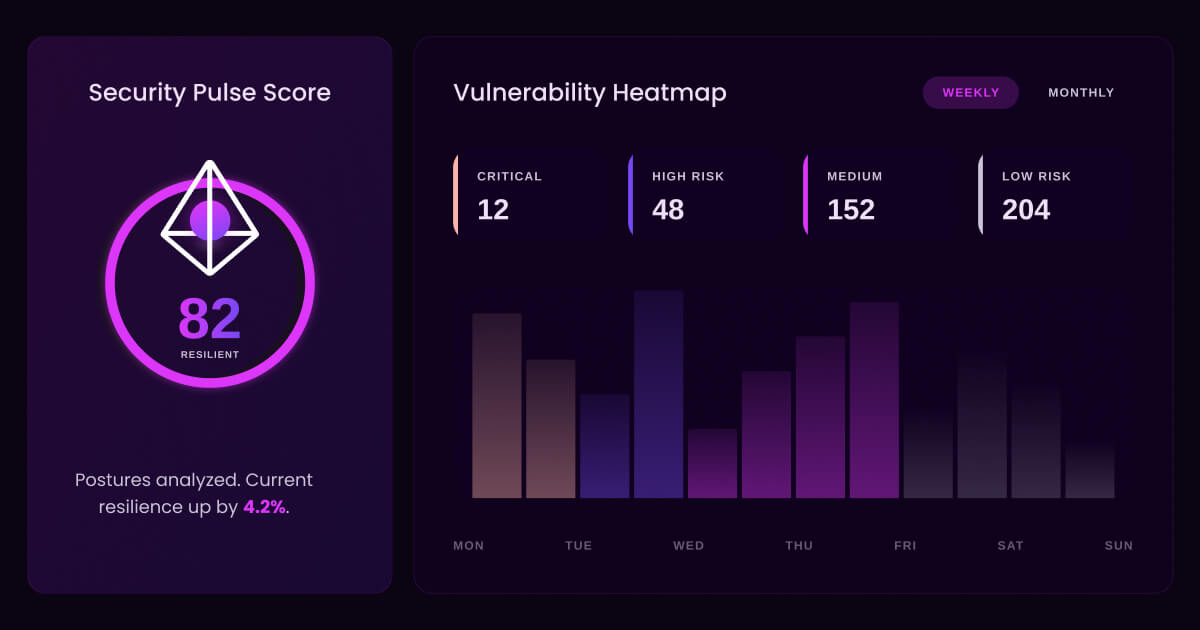The width and height of the screenshot is (1200, 630).
Task: Select the shortest magenta chart bar
Action: point(713,463)
